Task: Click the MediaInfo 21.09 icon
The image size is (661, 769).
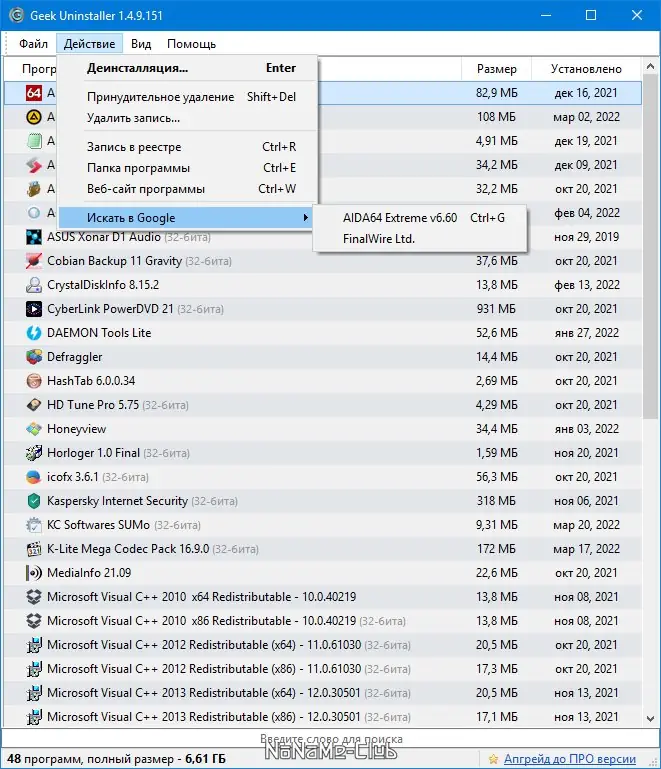Action: [34, 573]
